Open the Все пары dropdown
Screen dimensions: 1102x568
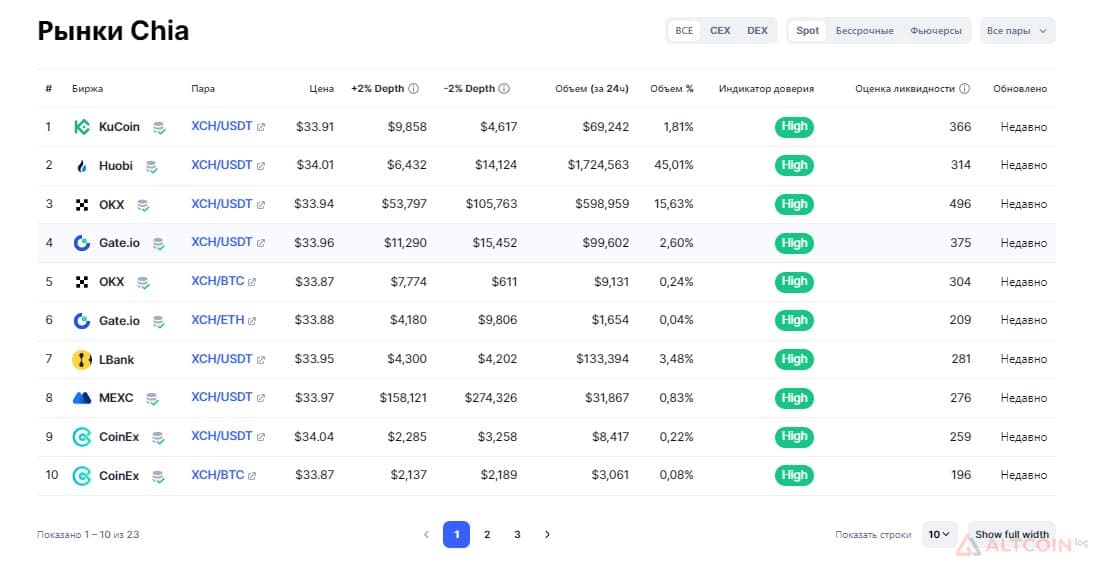coord(1018,31)
